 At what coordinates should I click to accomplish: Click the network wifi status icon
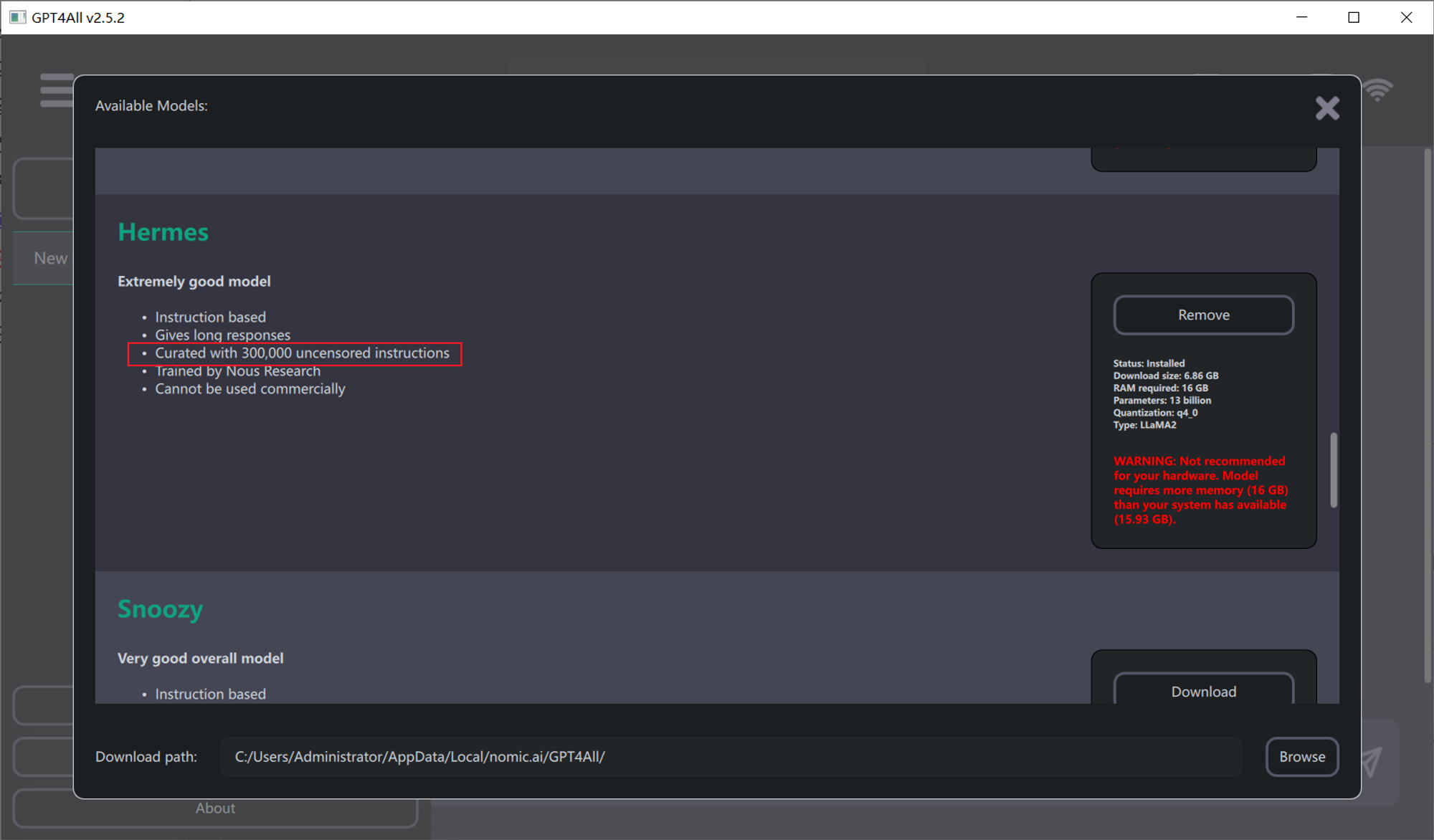pyautogui.click(x=1378, y=90)
